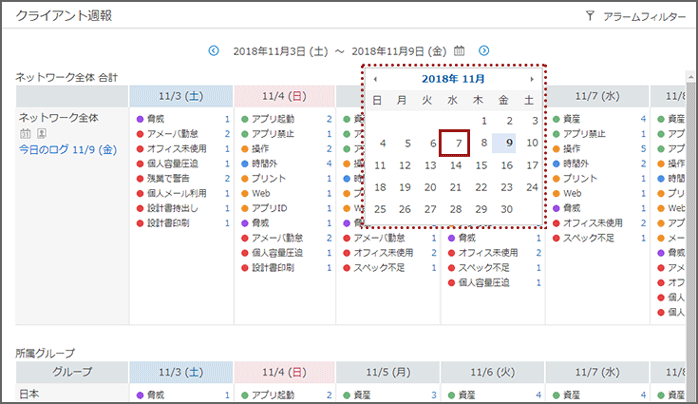Click プリント entry on 11/4

[x=268, y=178]
